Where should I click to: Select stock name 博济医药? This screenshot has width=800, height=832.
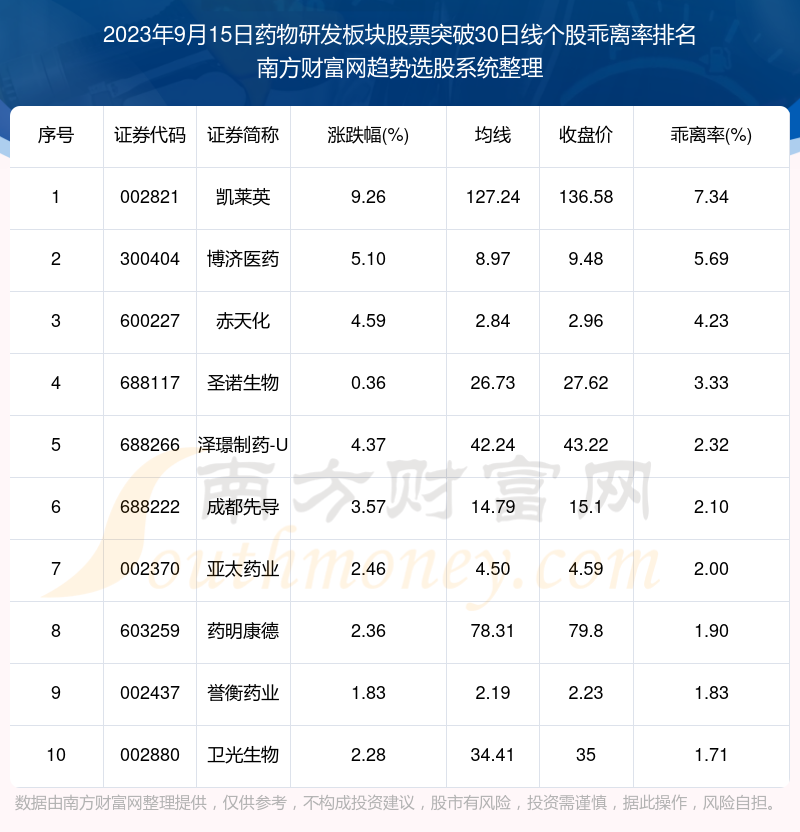tap(243, 259)
